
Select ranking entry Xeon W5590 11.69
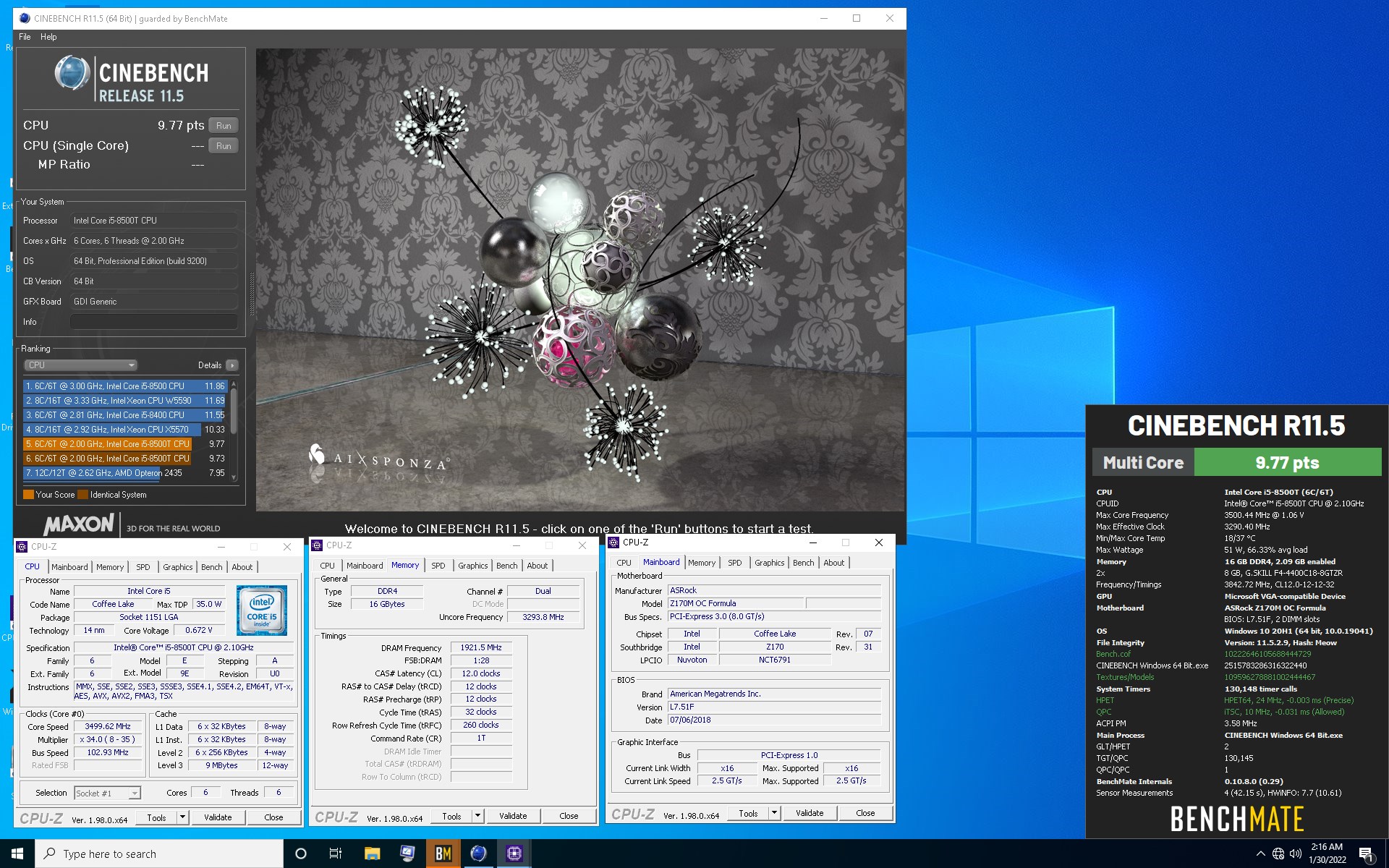click(125, 401)
